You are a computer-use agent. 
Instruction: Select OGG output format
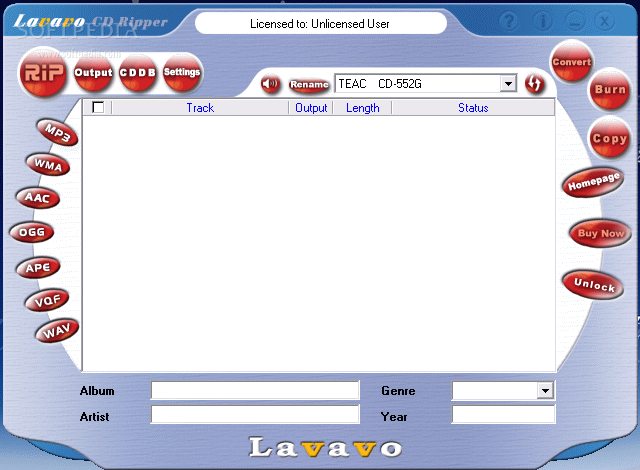[x=32, y=232]
